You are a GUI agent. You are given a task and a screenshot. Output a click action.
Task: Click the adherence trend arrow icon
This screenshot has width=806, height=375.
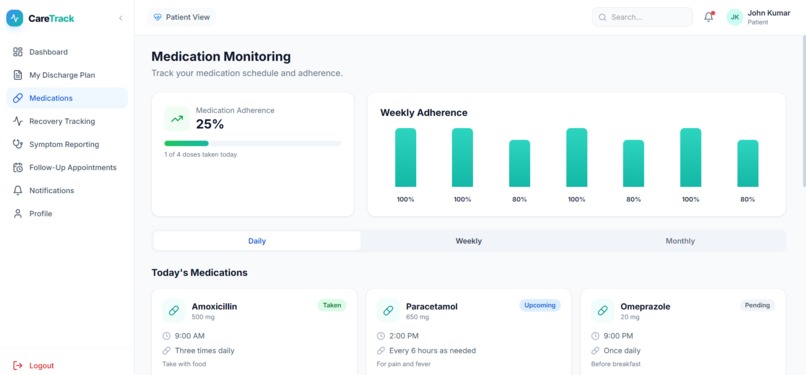177,119
